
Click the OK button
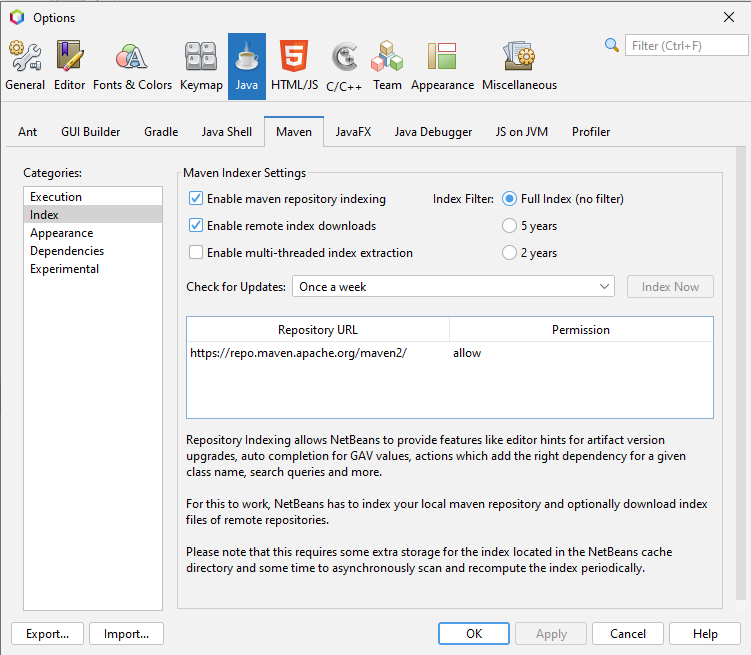474,634
